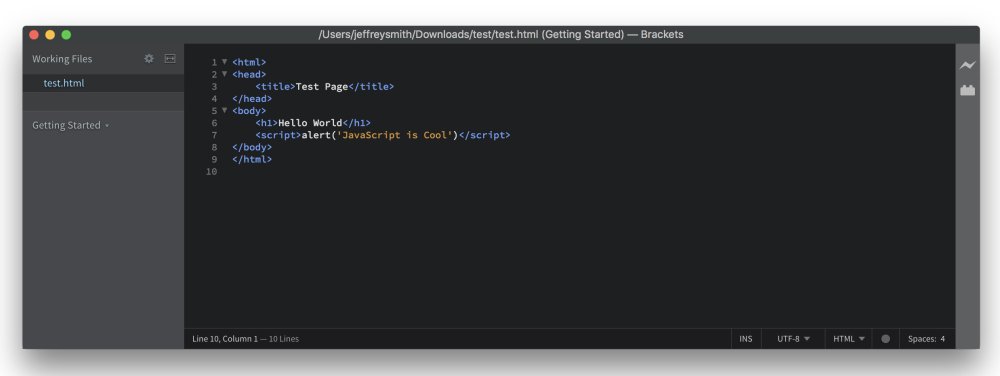Click the green zoom window button
Screen dimensions: 1000x376
click(x=66, y=35)
